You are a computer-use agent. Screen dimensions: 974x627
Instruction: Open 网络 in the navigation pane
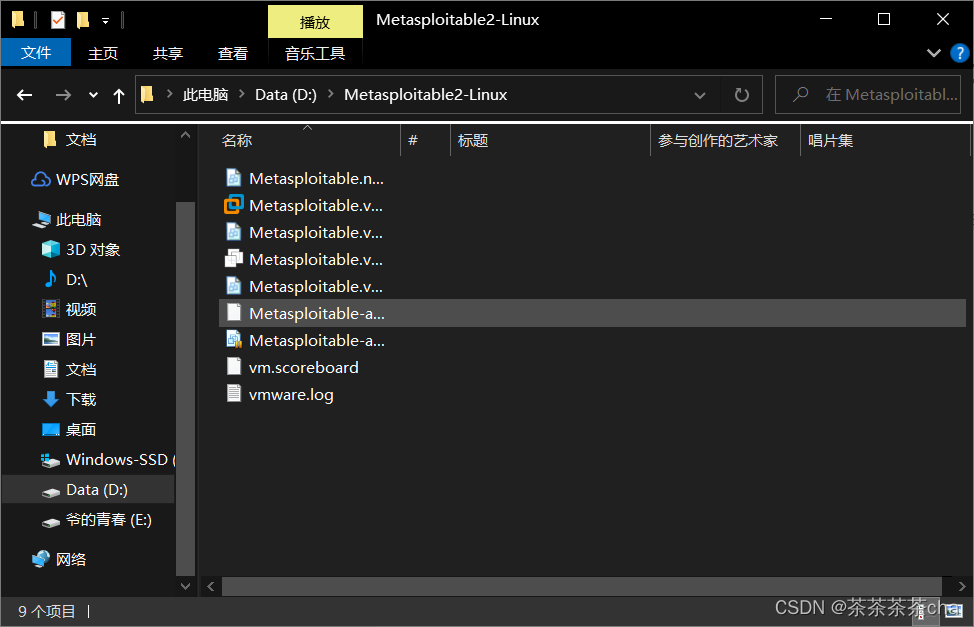coord(59,559)
